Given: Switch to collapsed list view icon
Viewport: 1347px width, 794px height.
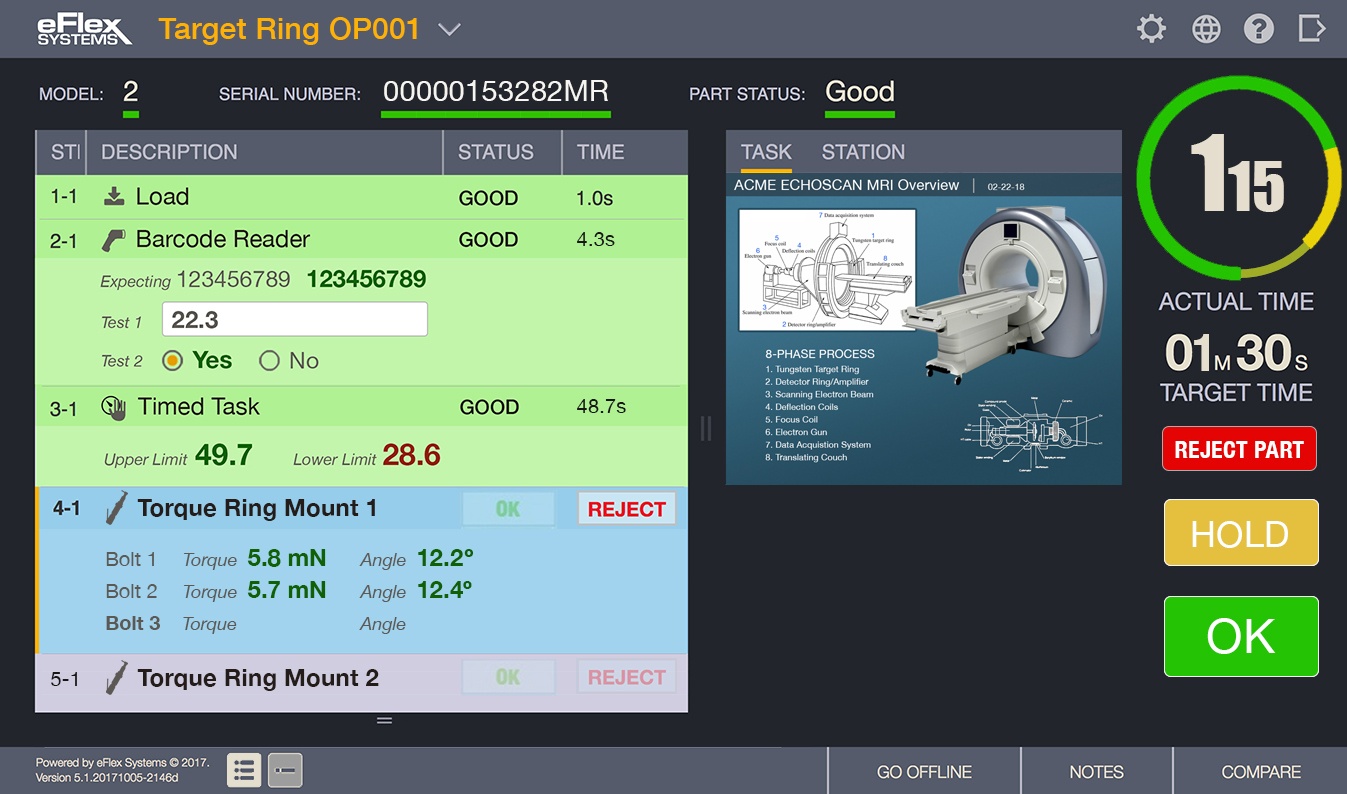Looking at the screenshot, I should 285,770.
